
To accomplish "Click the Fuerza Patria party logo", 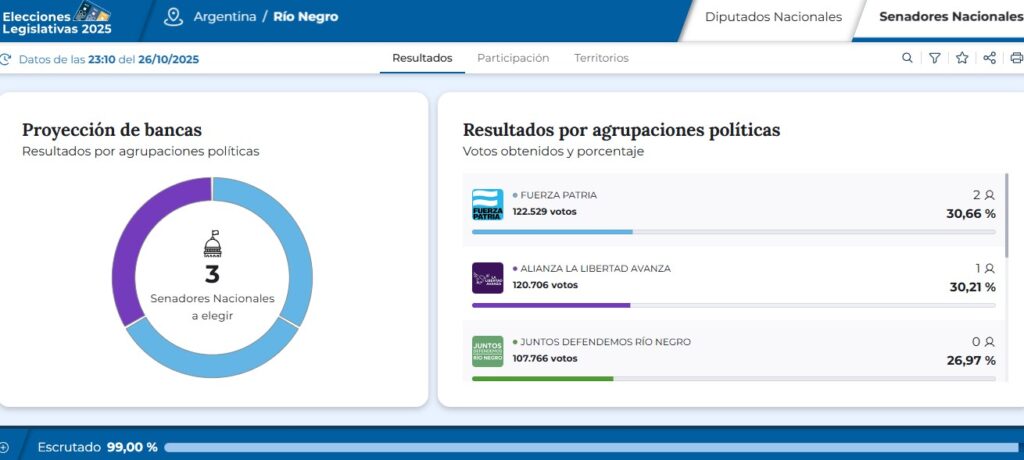I will 487,205.
